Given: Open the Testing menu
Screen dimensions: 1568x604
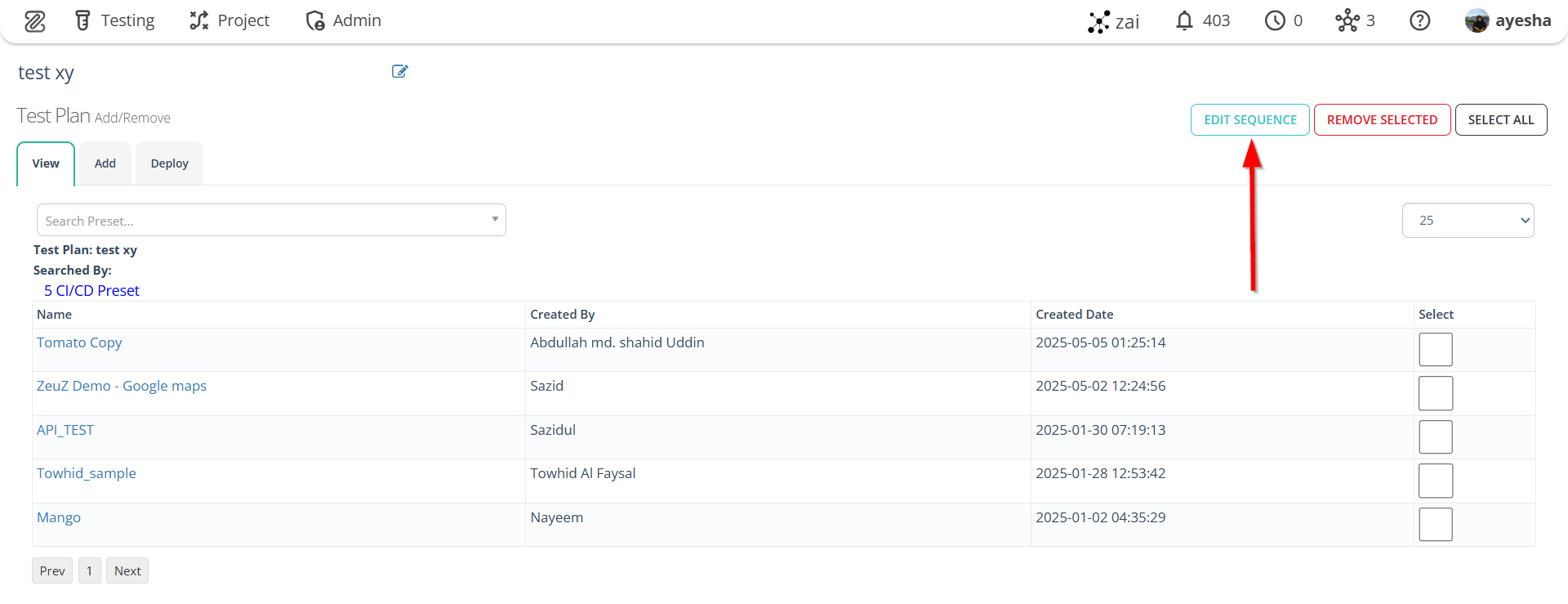Looking at the screenshot, I should [x=114, y=20].
